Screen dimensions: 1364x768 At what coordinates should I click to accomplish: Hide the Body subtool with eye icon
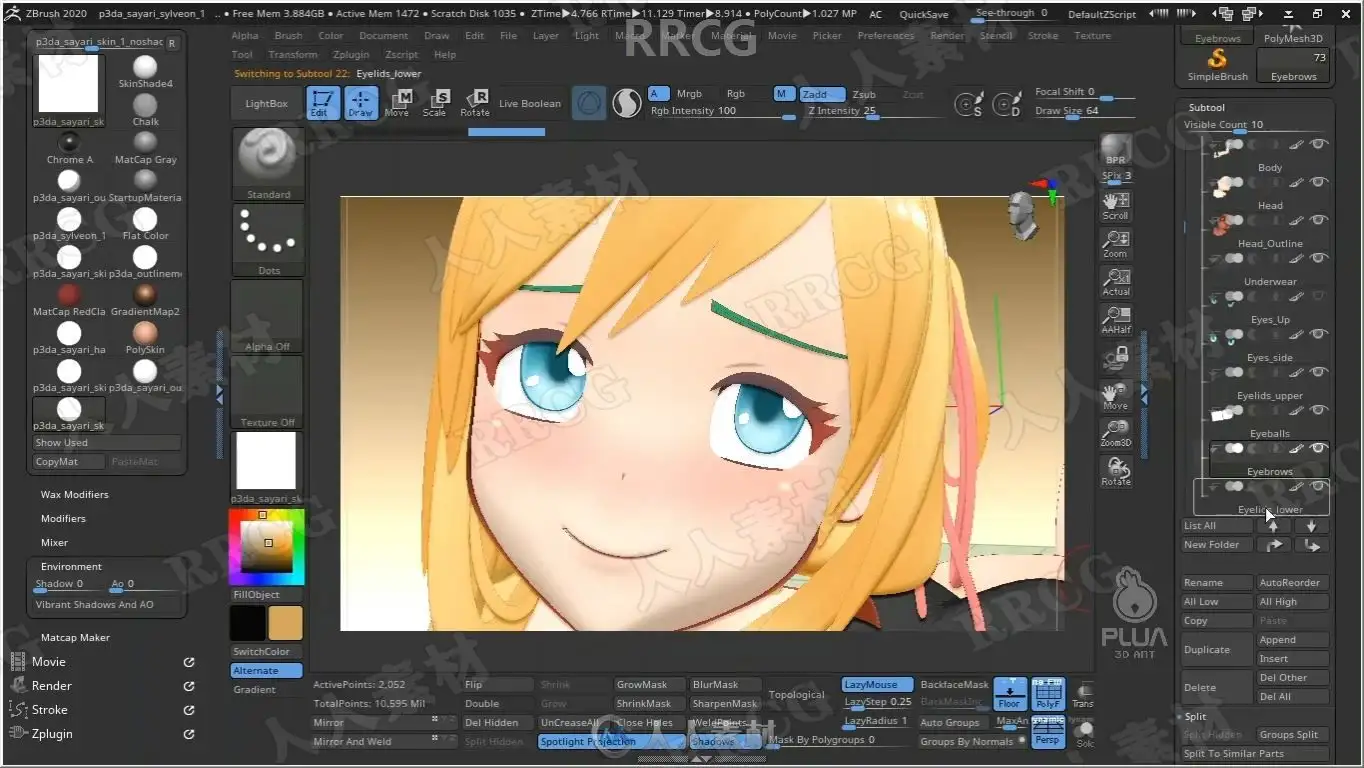(x=1319, y=182)
